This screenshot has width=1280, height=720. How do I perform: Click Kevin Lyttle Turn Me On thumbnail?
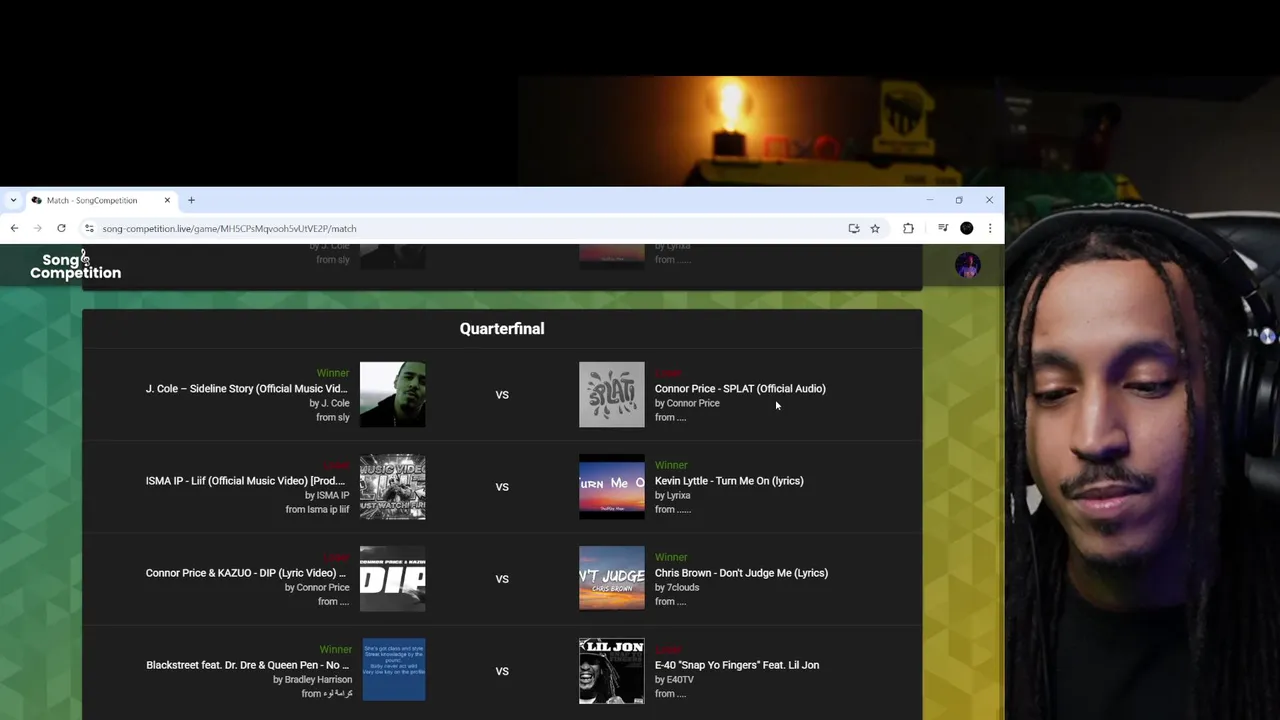(612, 487)
